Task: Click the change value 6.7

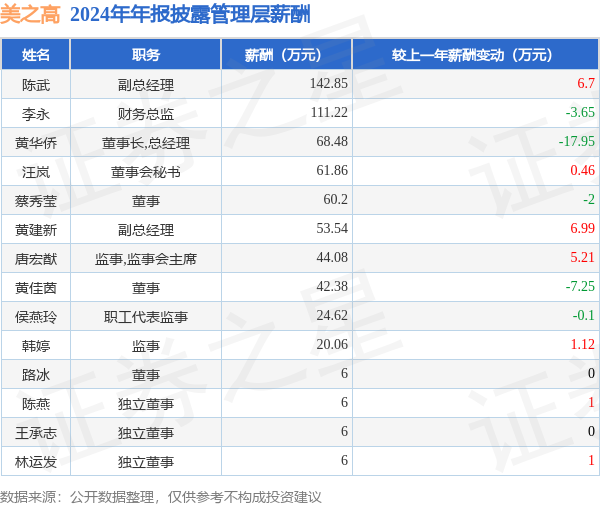Action: [x=586, y=83]
